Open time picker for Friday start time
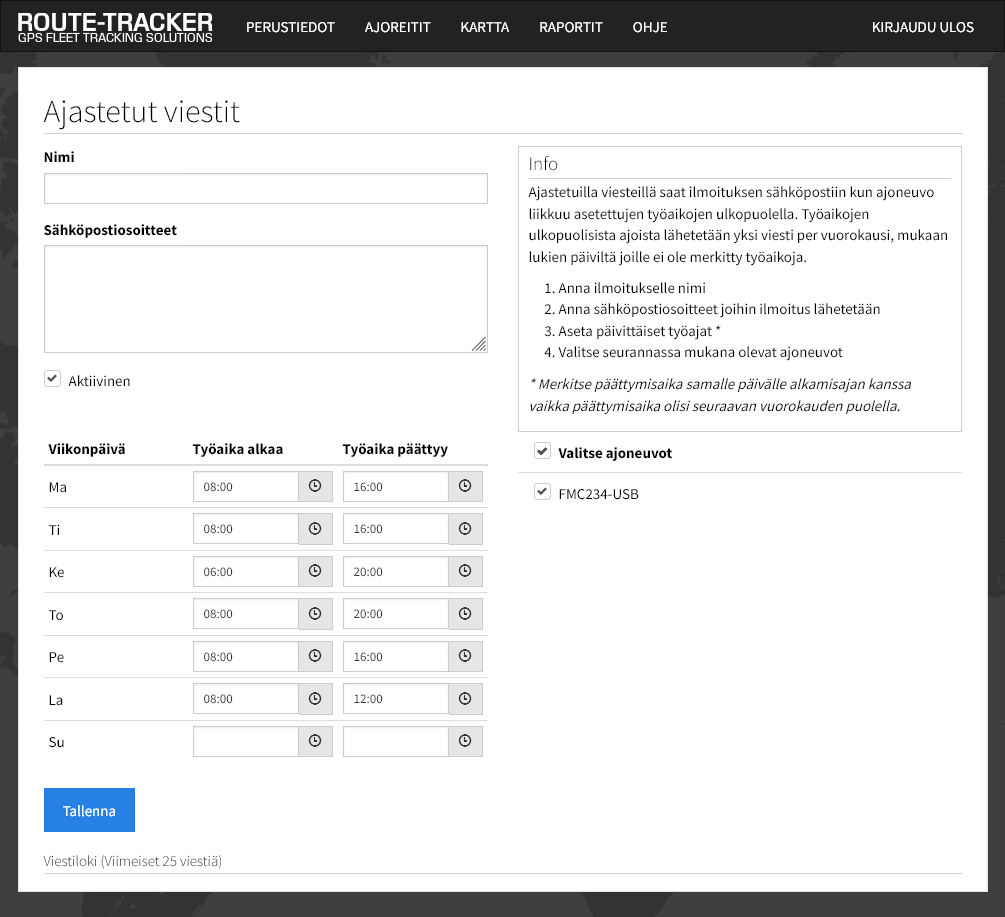 pyautogui.click(x=315, y=657)
